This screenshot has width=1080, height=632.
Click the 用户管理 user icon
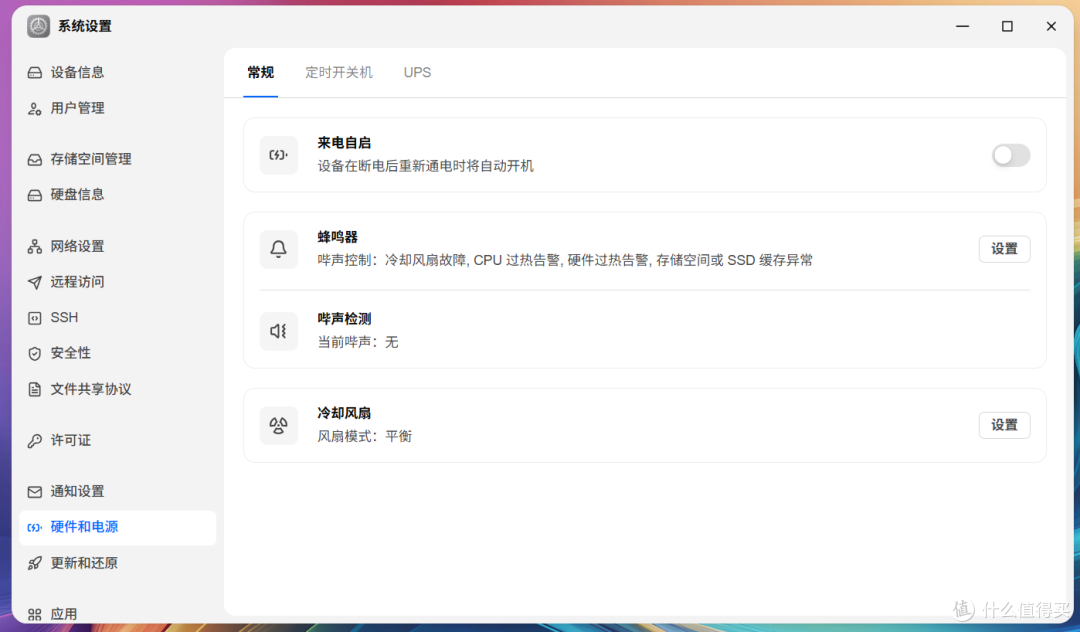[x=34, y=109]
